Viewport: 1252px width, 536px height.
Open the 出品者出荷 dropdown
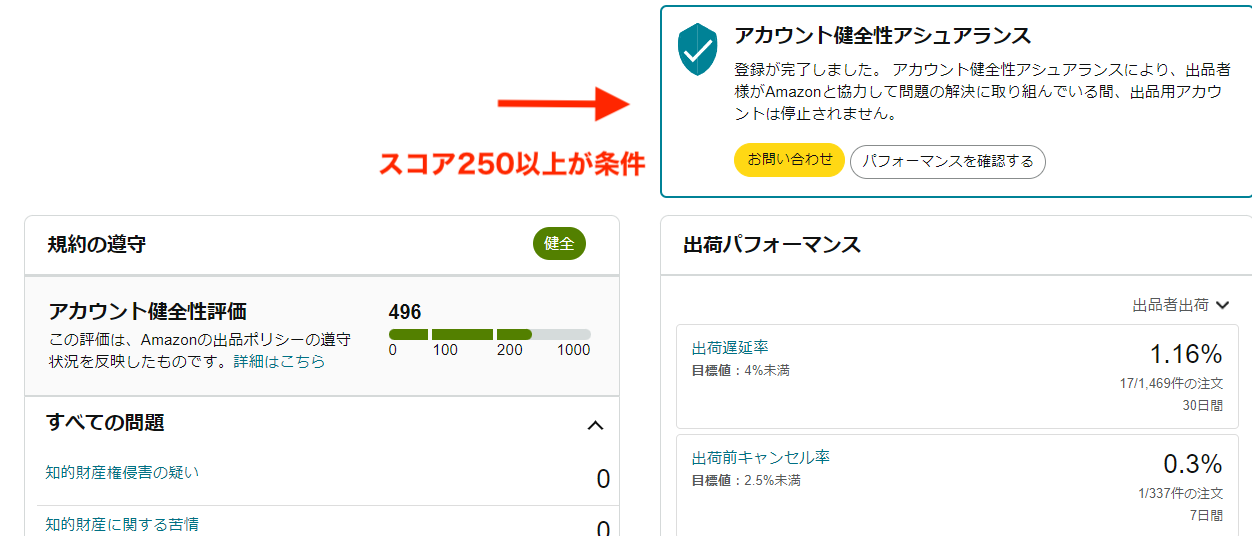[1180, 305]
